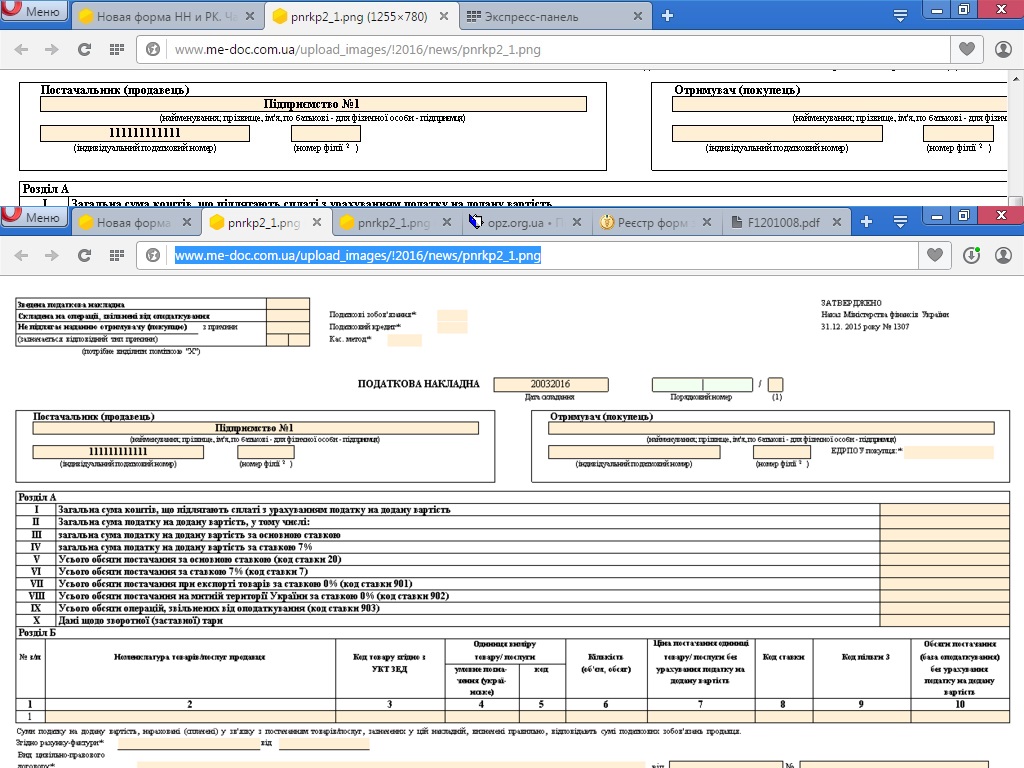The image size is (1024, 768).
Task: Expand the tab menu in the upper window
Action: 899,16
